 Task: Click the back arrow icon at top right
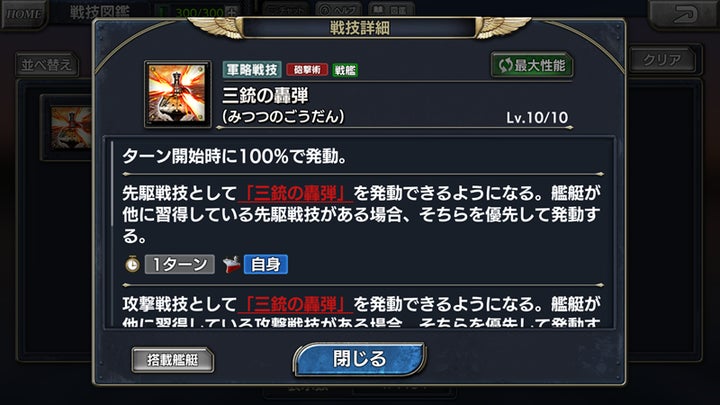point(684,14)
